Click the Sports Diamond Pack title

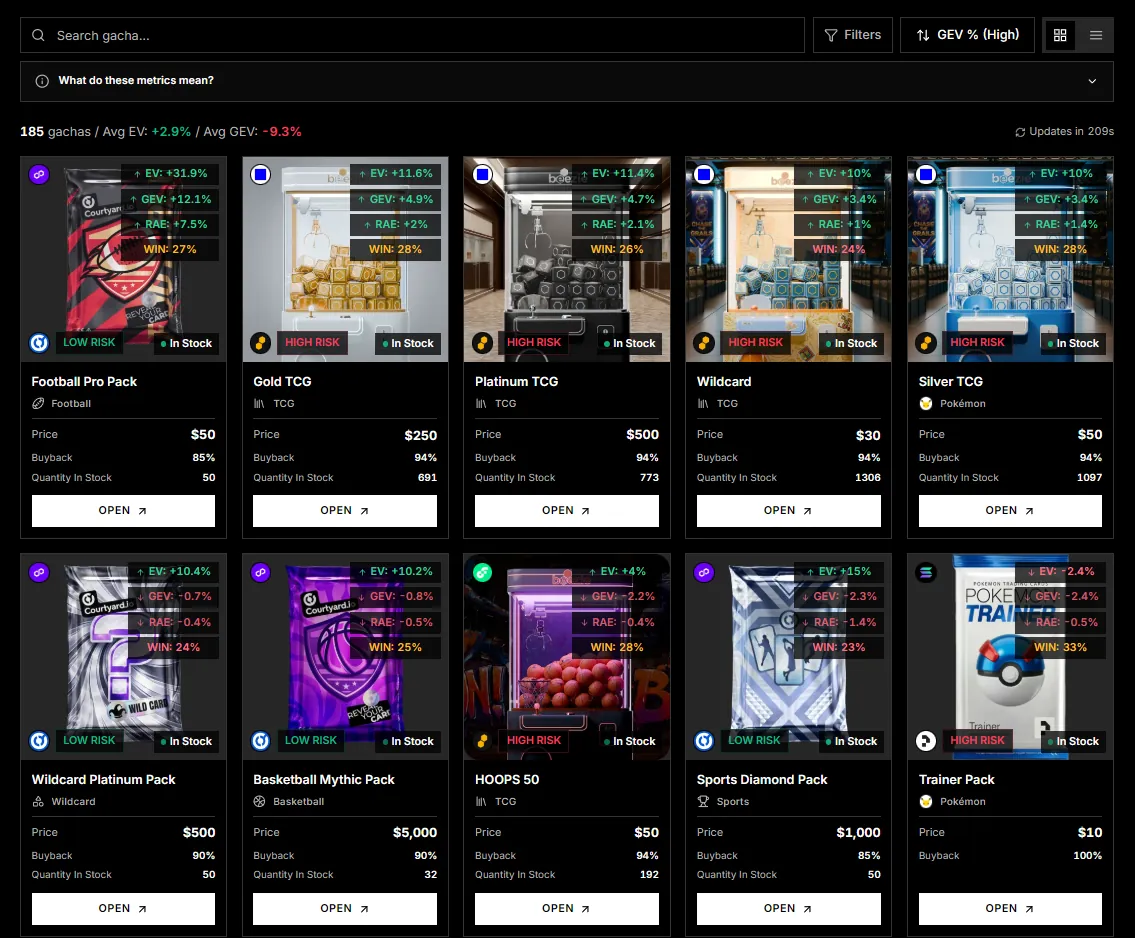pyautogui.click(x=761, y=780)
